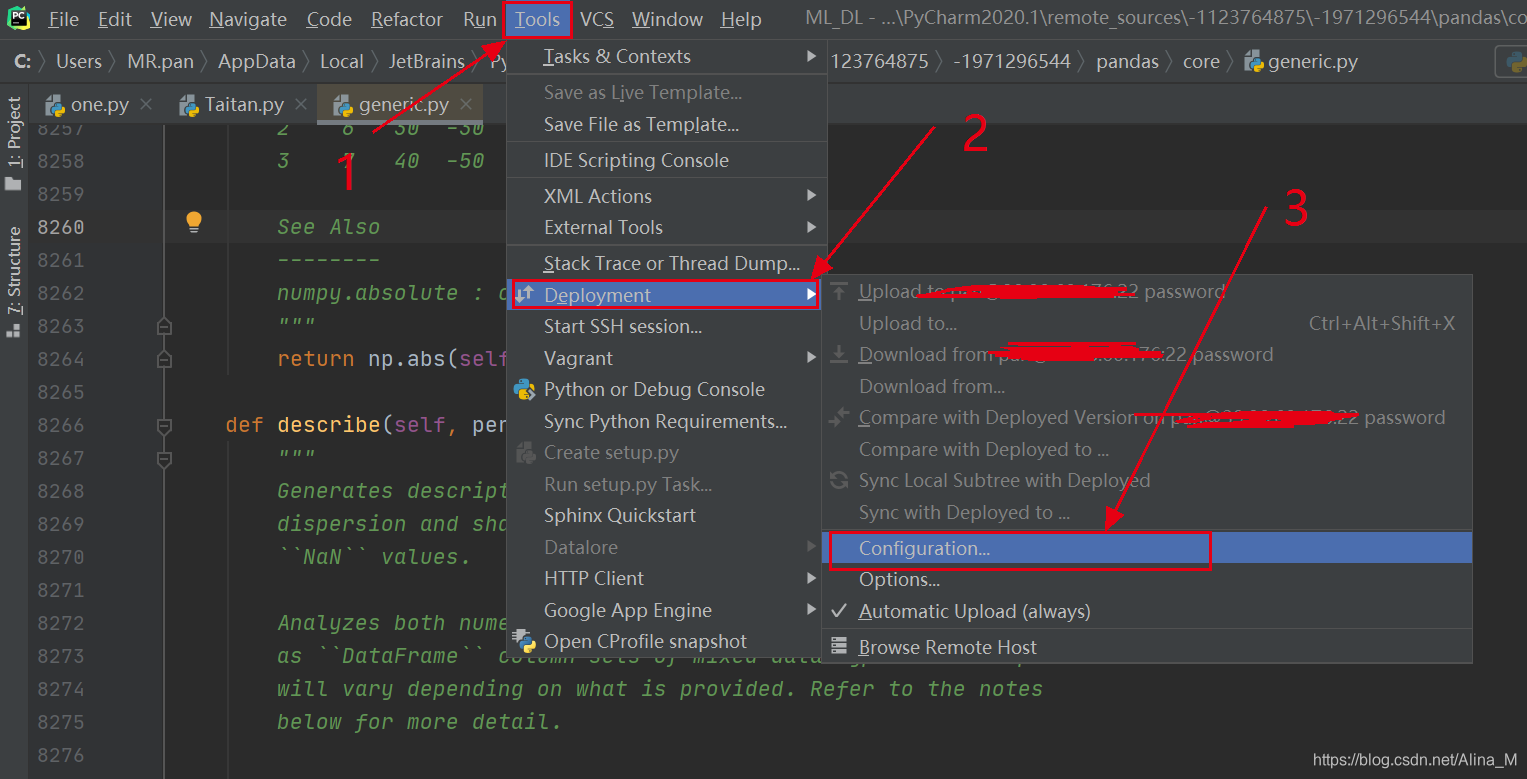The width and height of the screenshot is (1527, 779).
Task: Open the Window menu
Action: coord(667,19)
